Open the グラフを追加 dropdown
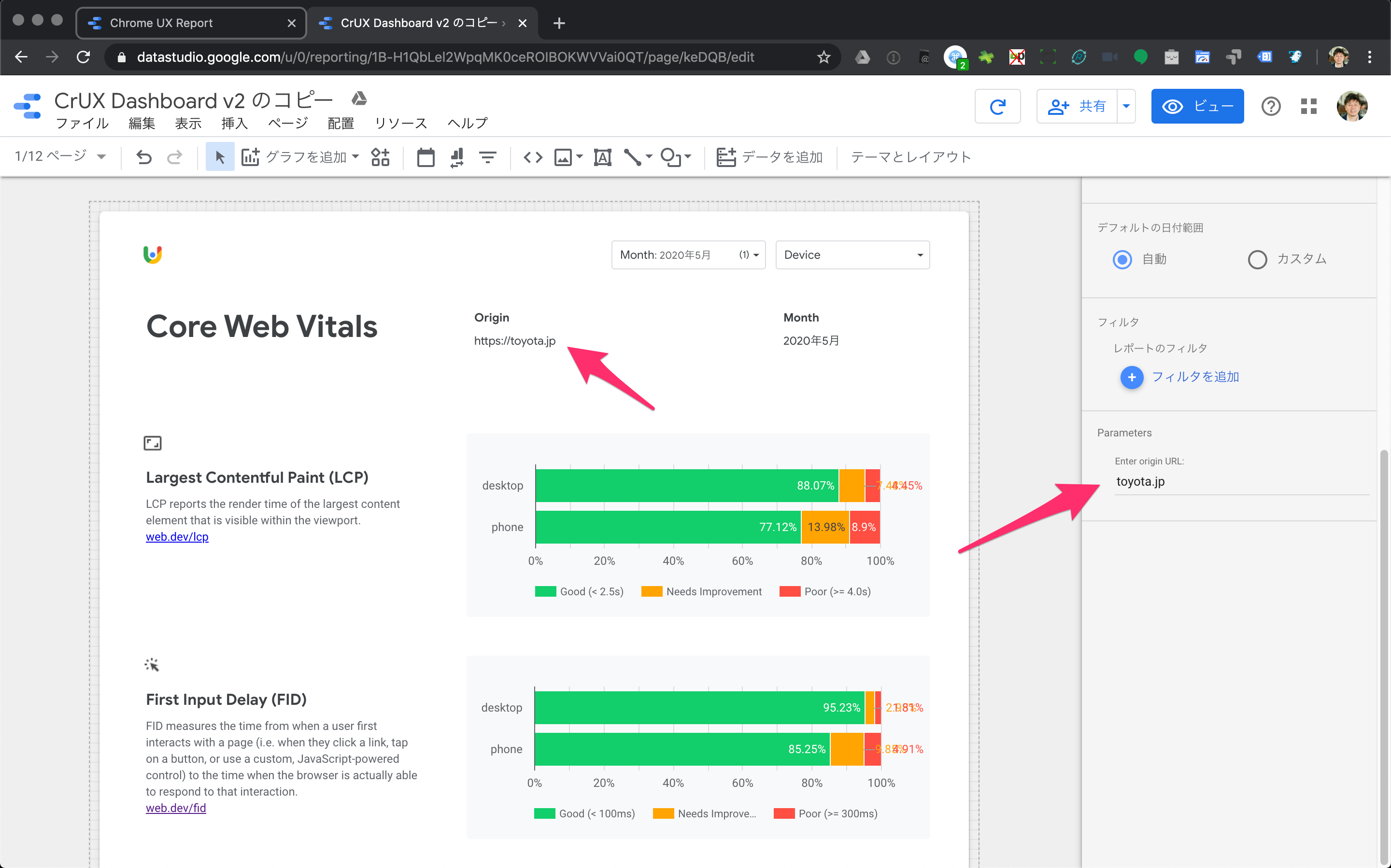1391x868 pixels. 301,157
